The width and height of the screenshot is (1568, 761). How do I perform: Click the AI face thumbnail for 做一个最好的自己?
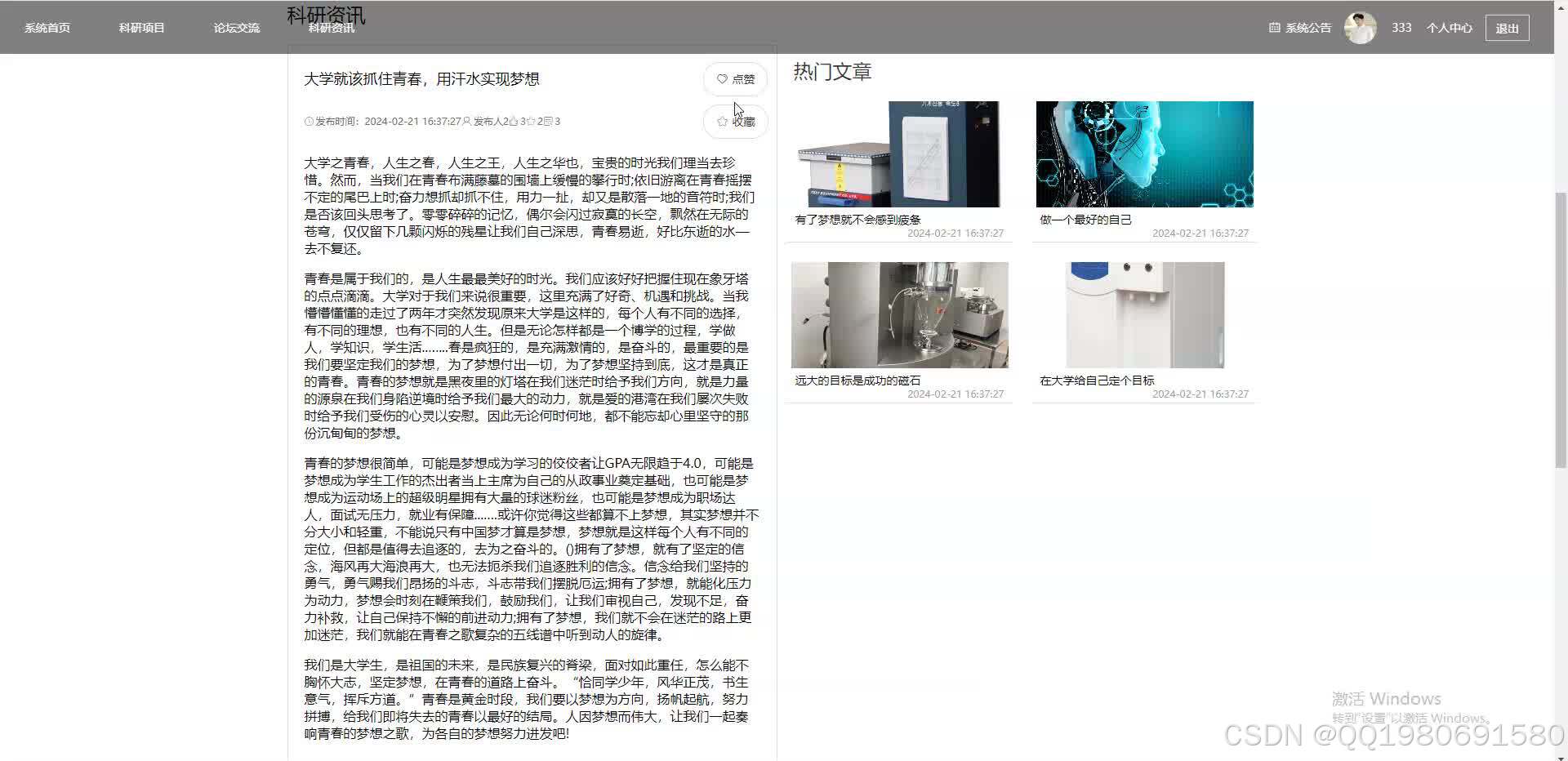pos(1143,154)
